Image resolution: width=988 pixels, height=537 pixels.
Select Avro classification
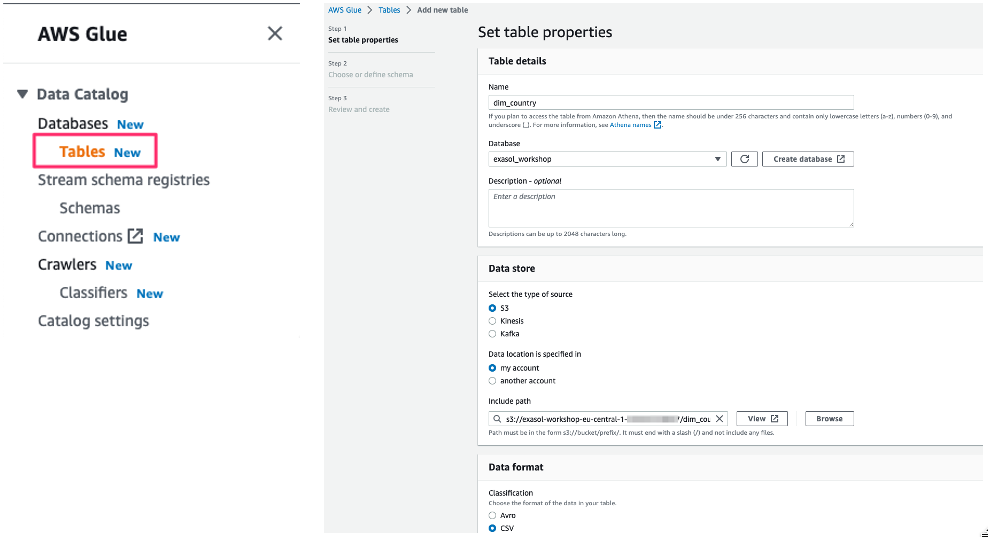pyautogui.click(x=493, y=516)
